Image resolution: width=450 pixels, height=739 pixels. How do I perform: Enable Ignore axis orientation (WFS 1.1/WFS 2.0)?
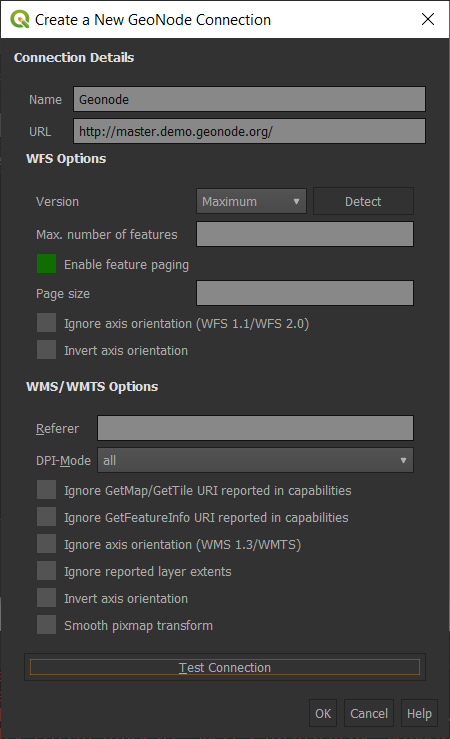click(x=46, y=323)
